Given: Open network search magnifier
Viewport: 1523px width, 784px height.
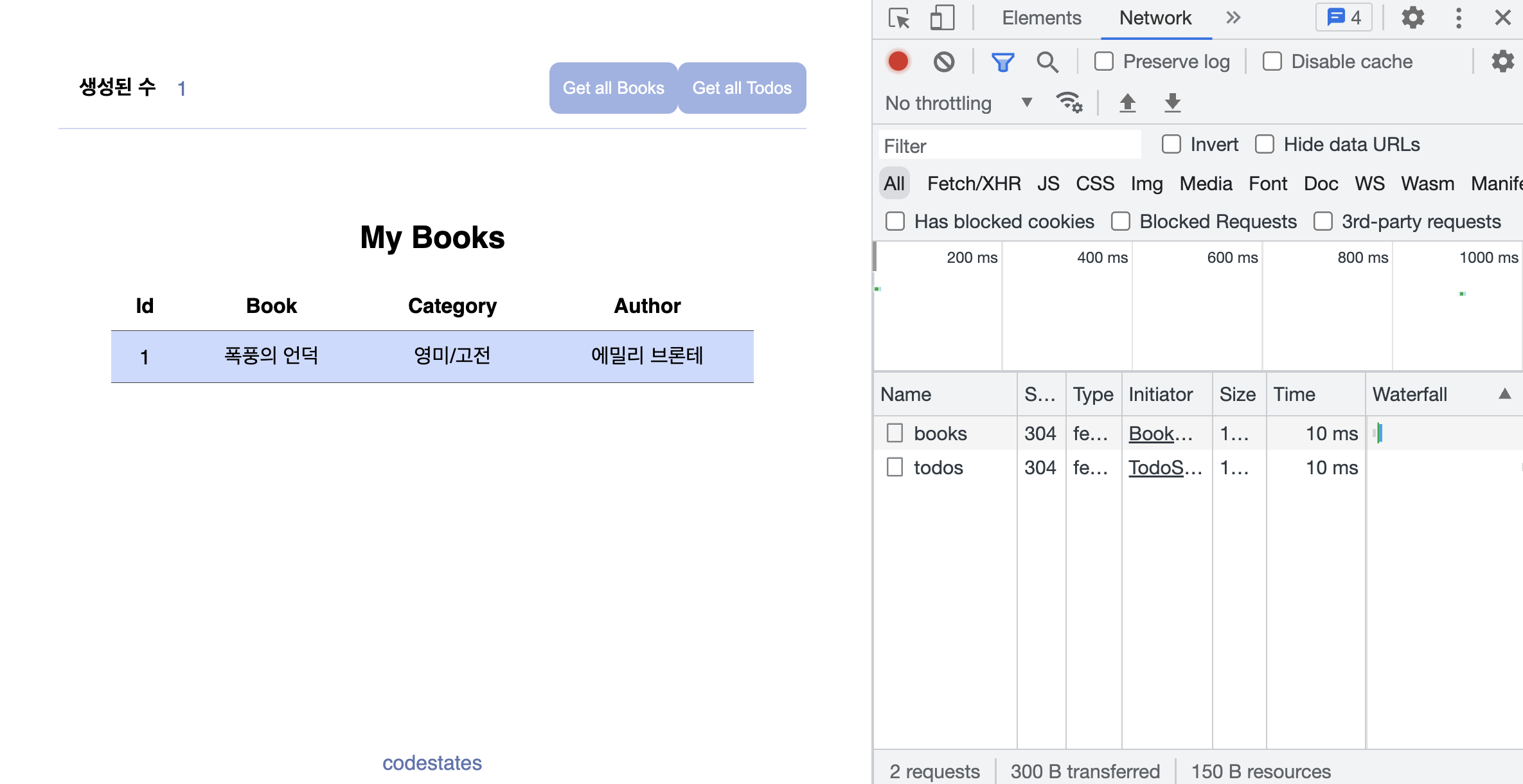Looking at the screenshot, I should point(1047,62).
